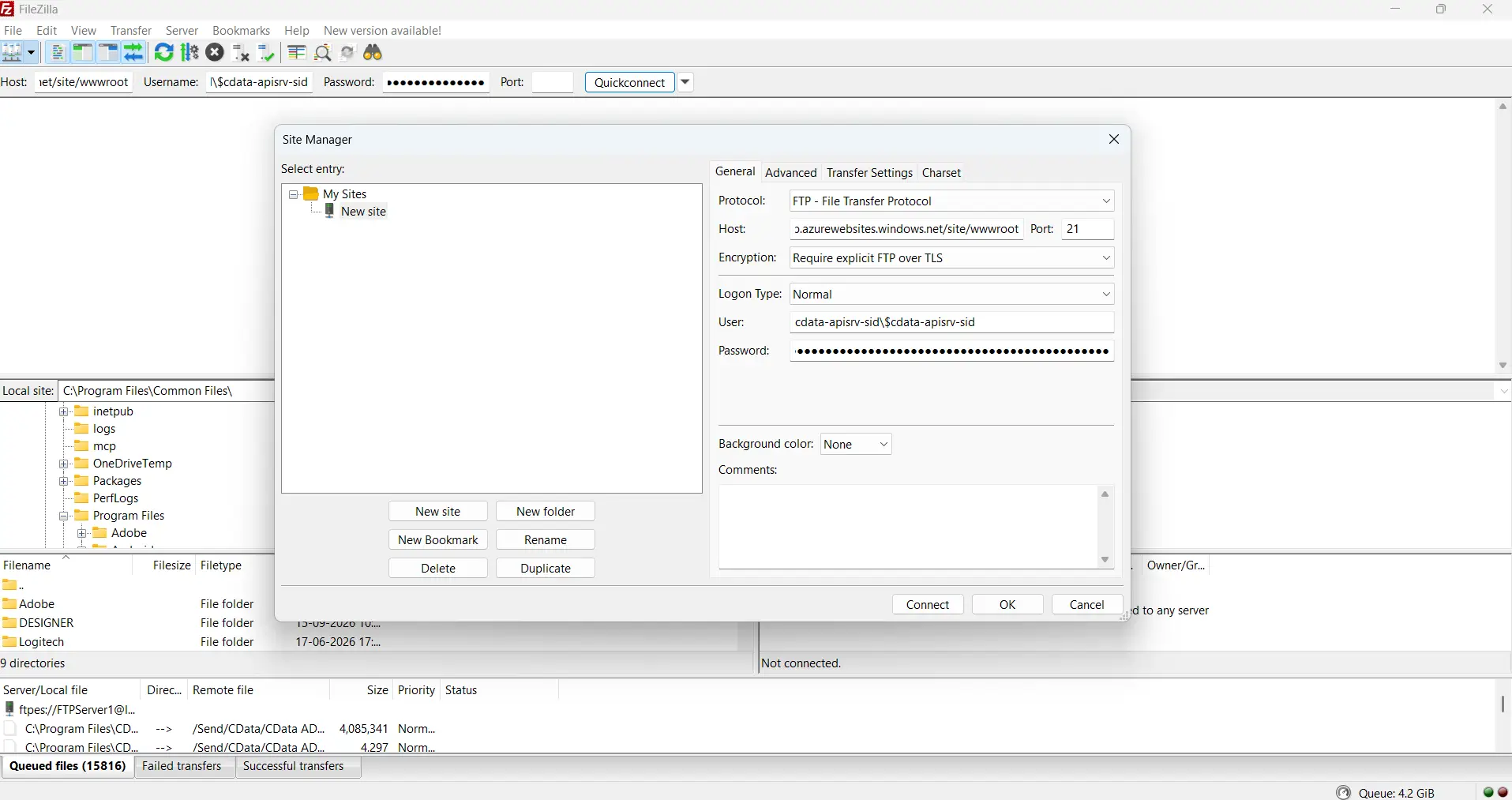Open the Background color dropdown
Screen dimensions: 1512x800
(x=856, y=445)
